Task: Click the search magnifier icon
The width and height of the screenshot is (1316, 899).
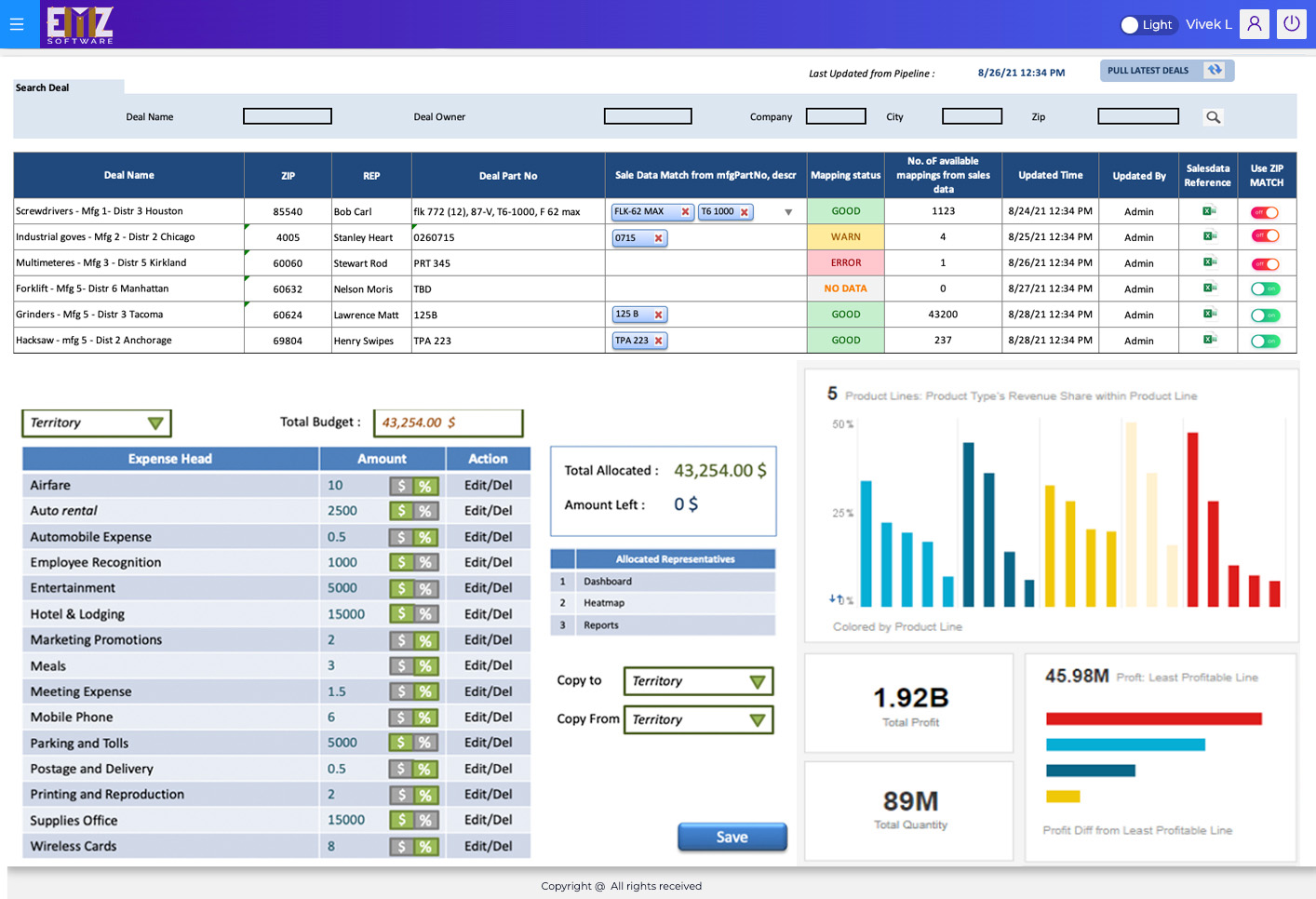Action: click(1213, 117)
